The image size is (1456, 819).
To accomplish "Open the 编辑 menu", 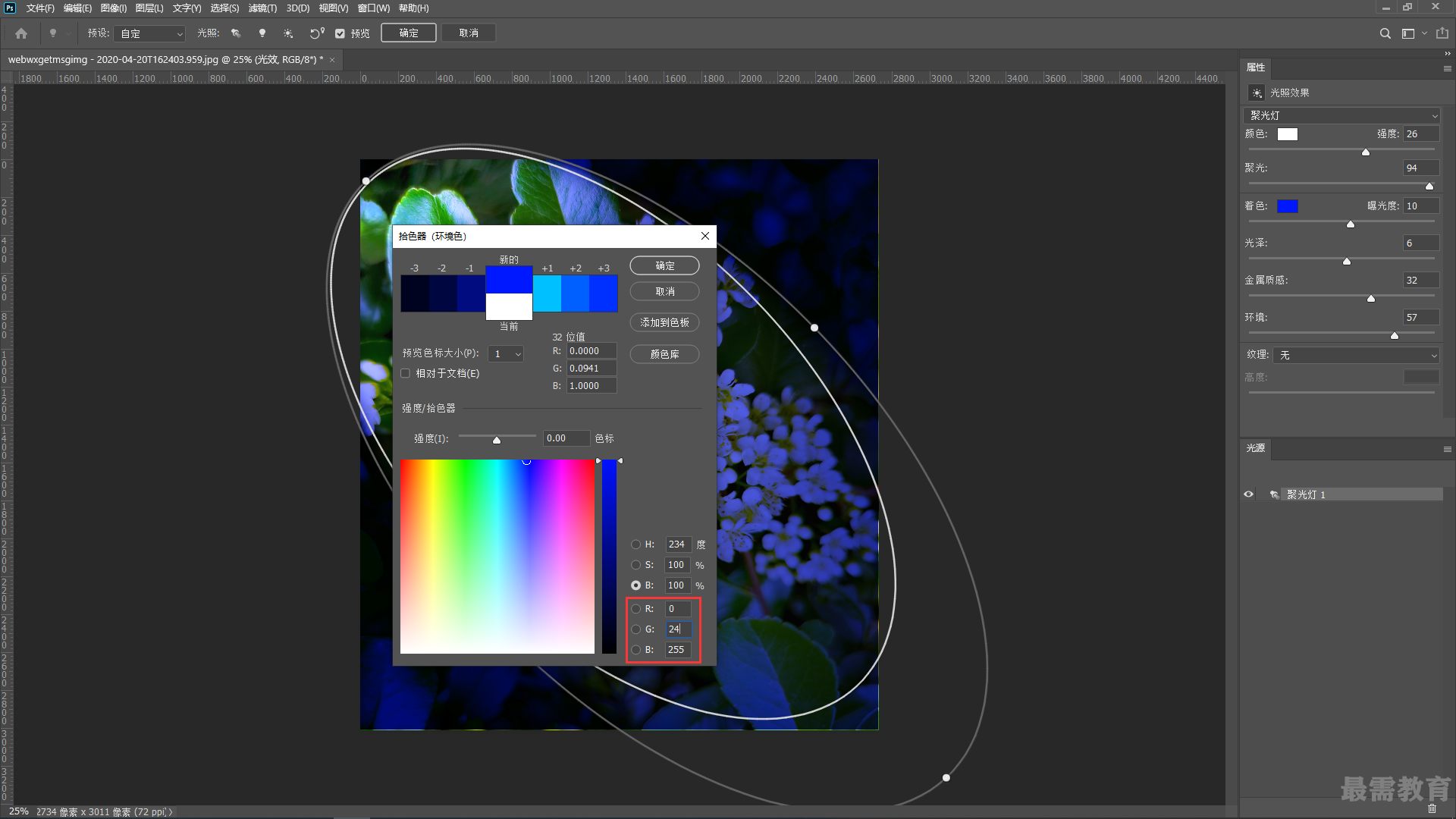I will (77, 8).
